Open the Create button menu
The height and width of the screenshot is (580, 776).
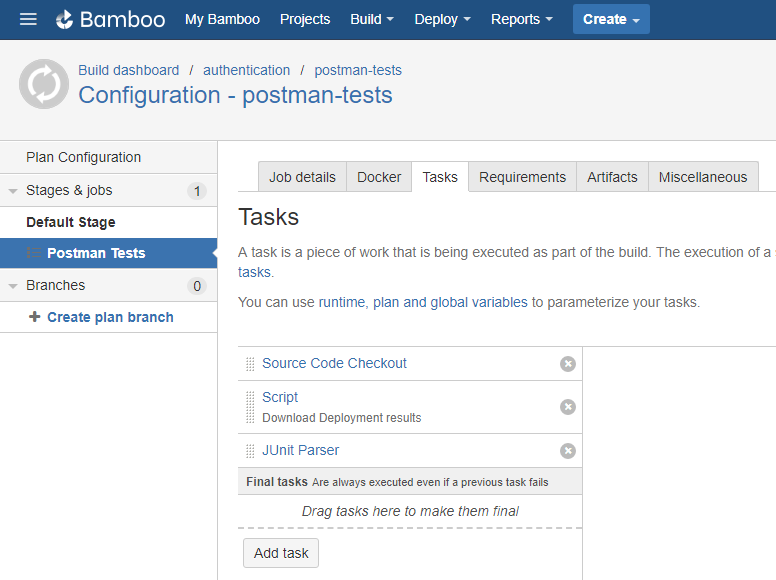click(611, 19)
